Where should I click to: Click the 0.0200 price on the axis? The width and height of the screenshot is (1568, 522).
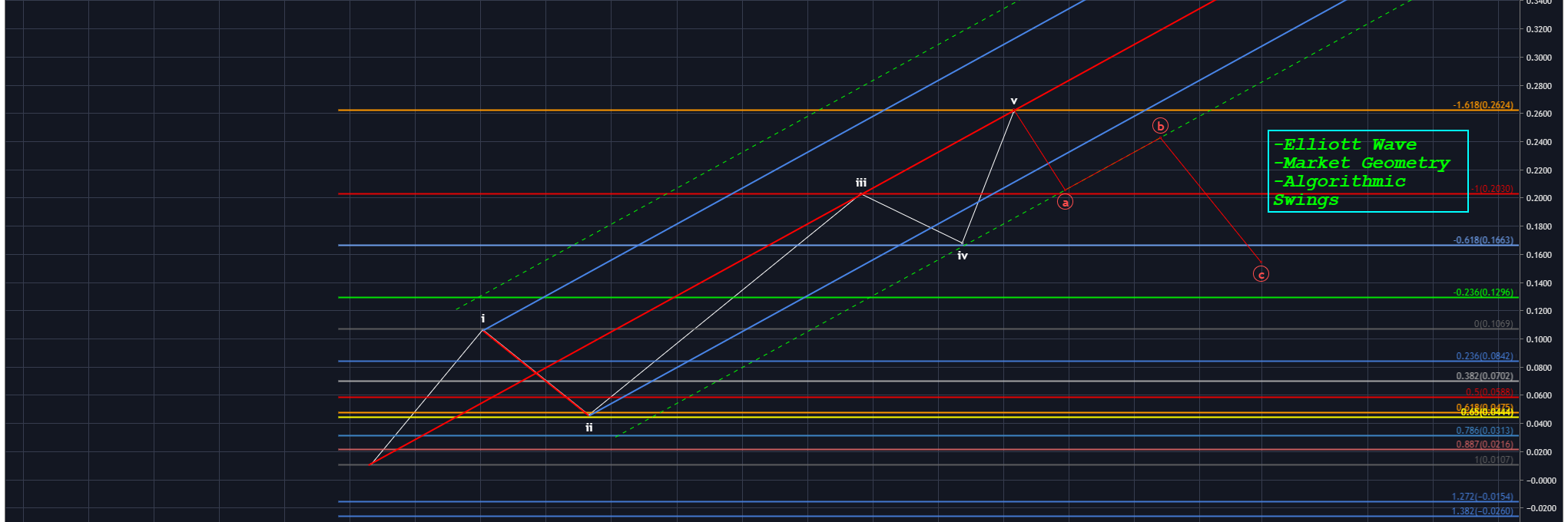tap(1539, 452)
